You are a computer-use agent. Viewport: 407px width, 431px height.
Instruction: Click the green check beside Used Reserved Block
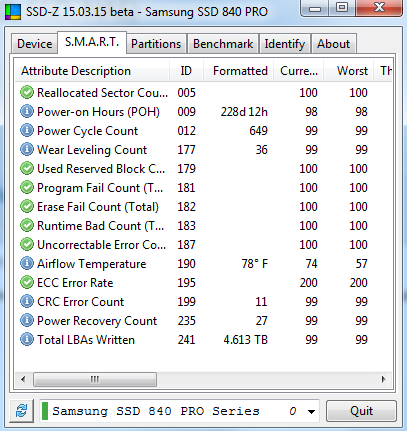(27, 168)
